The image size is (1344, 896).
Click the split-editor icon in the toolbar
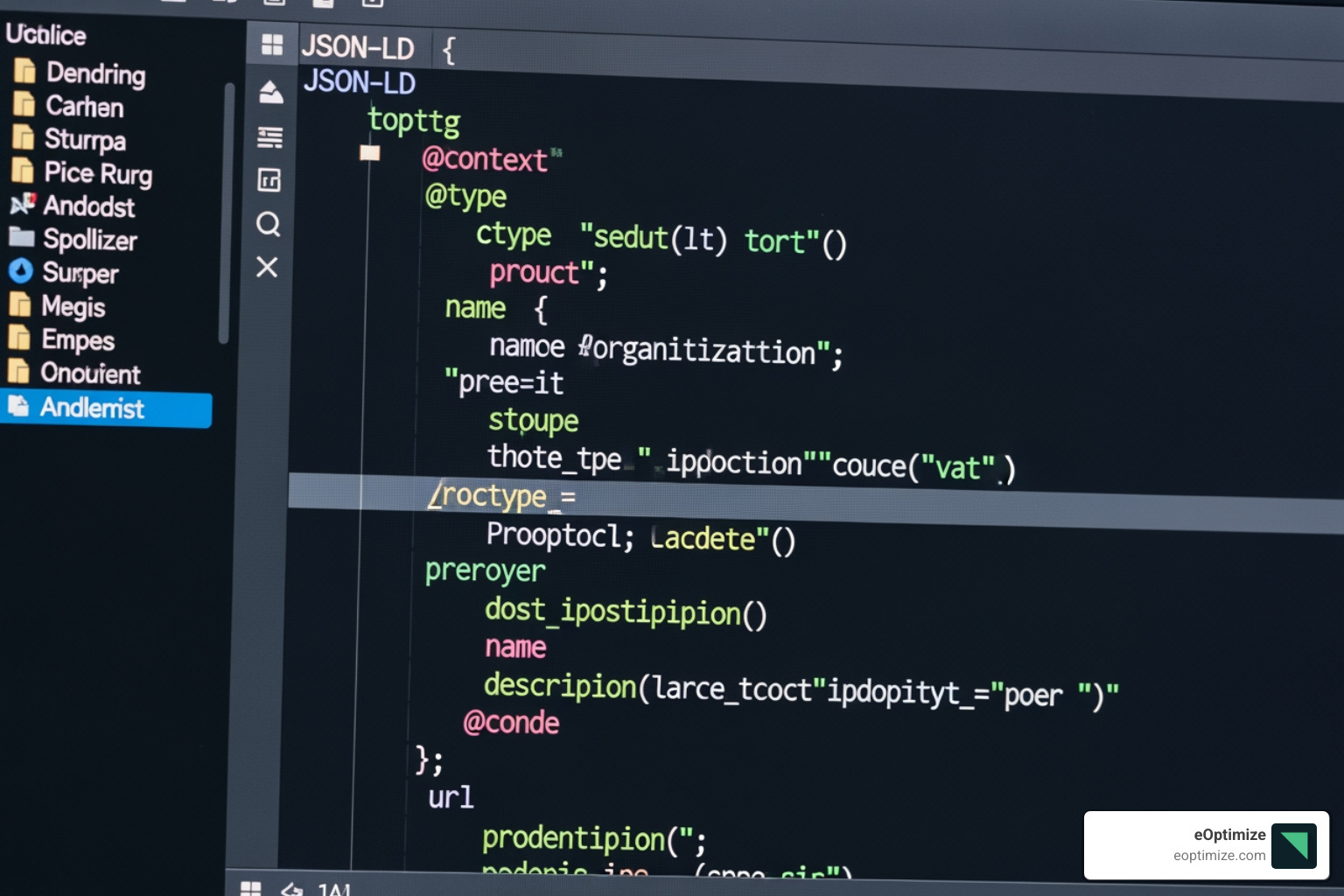(x=268, y=180)
